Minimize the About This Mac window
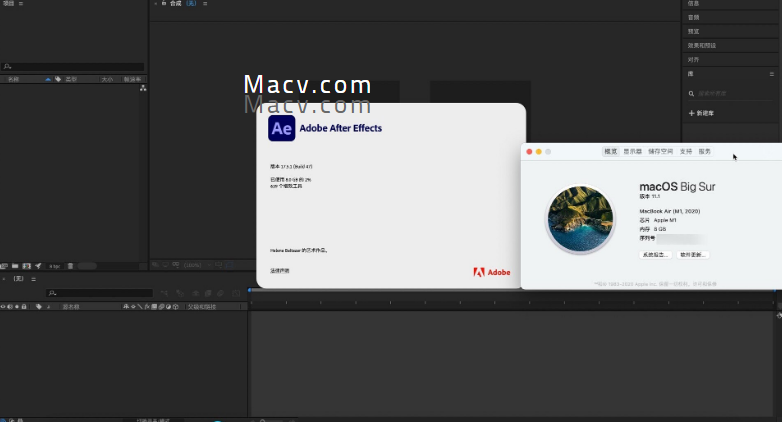The height and width of the screenshot is (422, 782). click(539, 152)
